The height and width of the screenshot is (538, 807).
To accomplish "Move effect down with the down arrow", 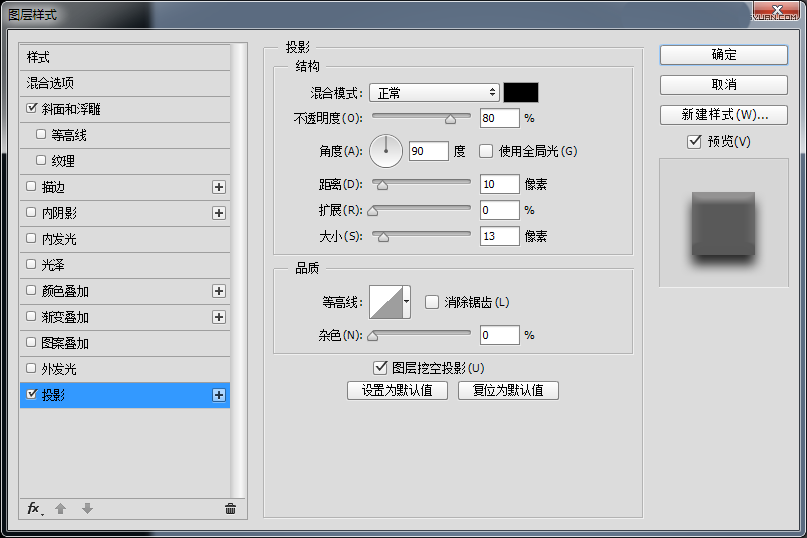I will [x=87, y=508].
